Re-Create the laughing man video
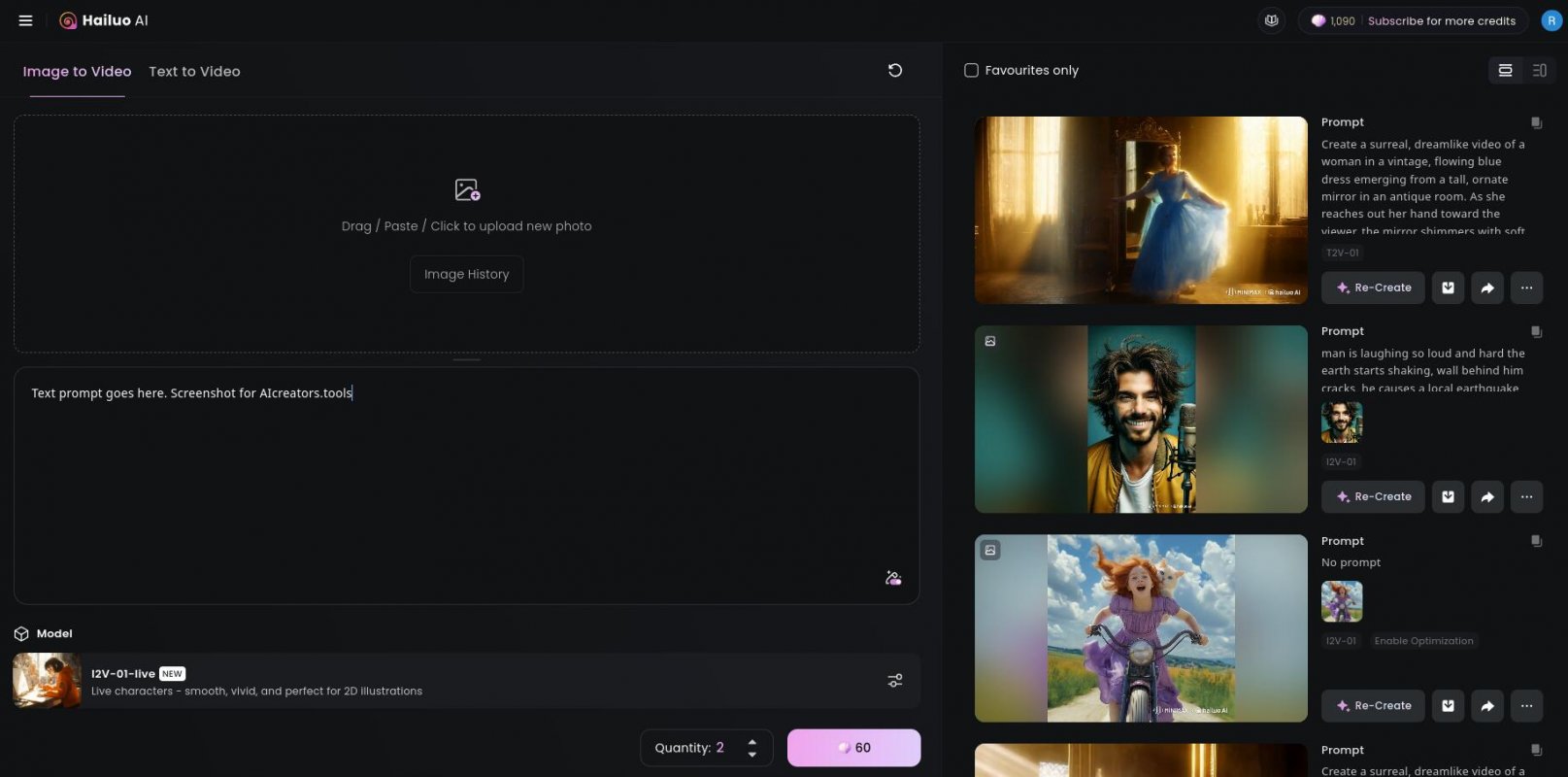Screen dimensions: 1568x777 (x=1373, y=496)
